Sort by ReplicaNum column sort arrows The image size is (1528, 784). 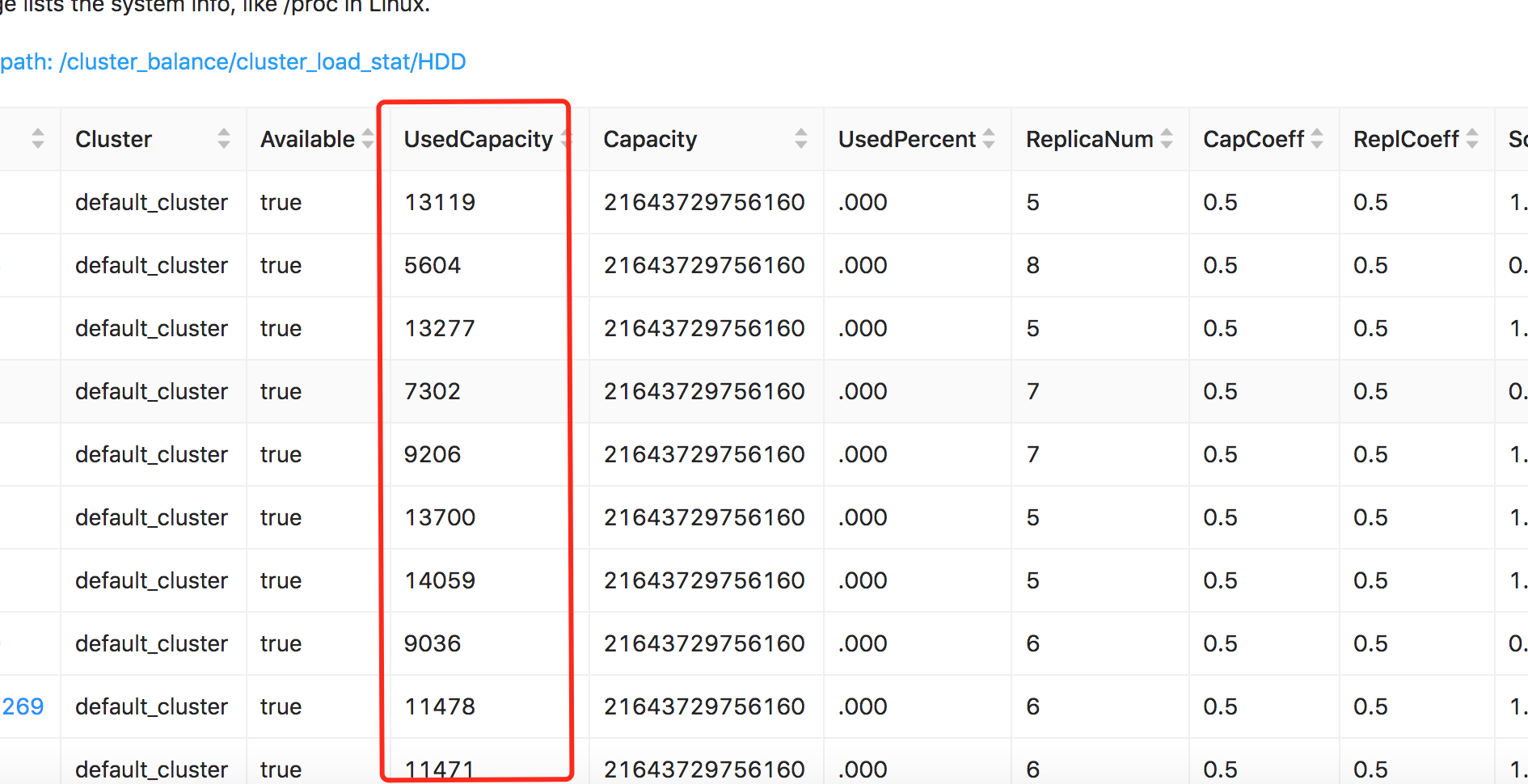(x=1167, y=139)
